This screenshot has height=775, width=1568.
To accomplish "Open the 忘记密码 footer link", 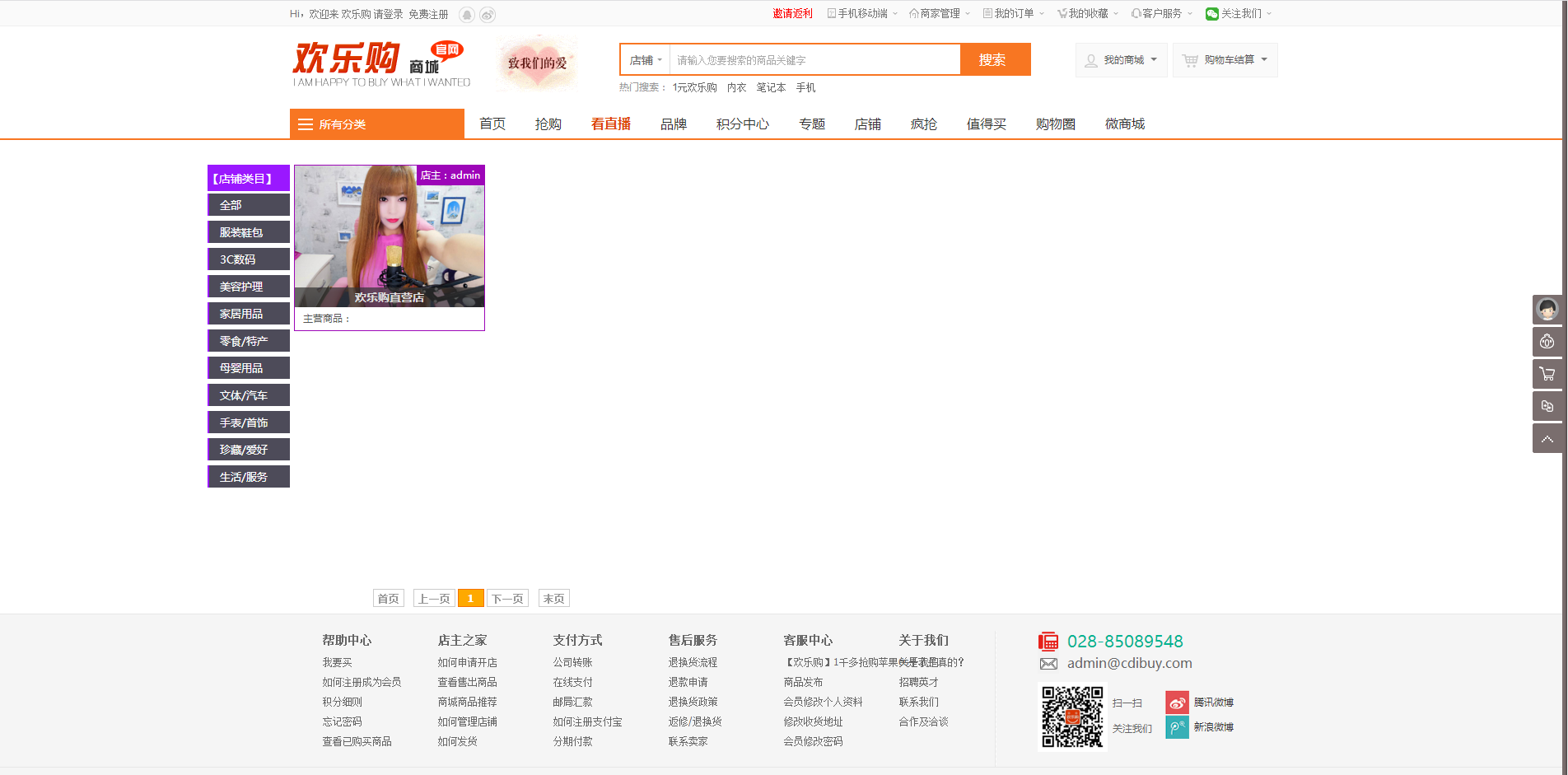I will tap(343, 721).
